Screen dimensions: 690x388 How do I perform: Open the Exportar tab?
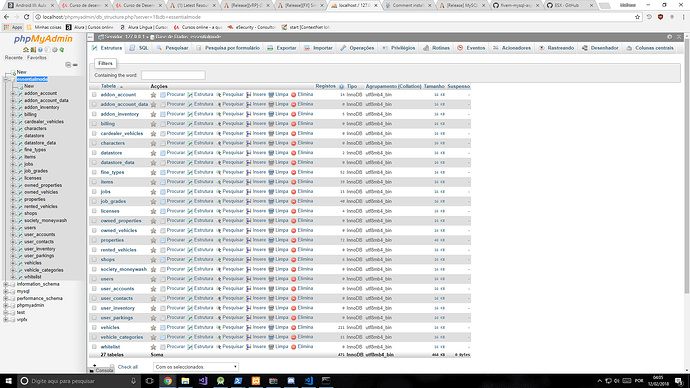click(282, 48)
